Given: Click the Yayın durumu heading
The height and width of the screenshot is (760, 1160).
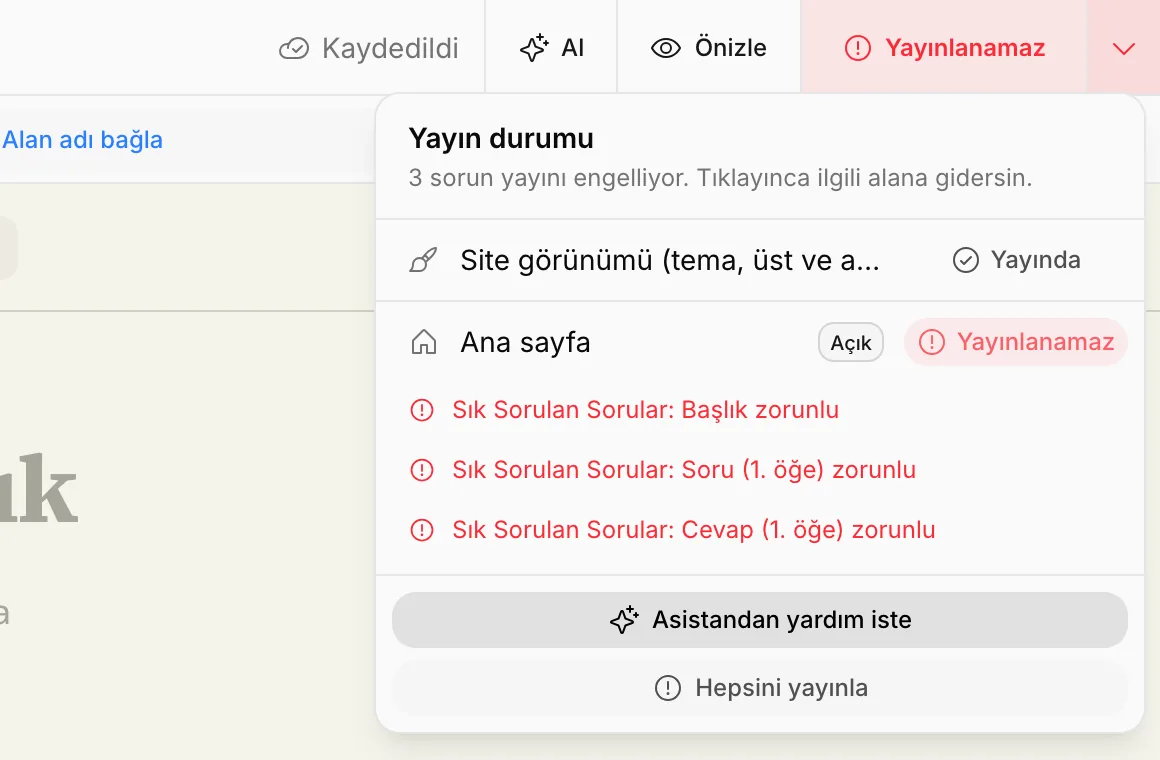Looking at the screenshot, I should tap(501, 138).
